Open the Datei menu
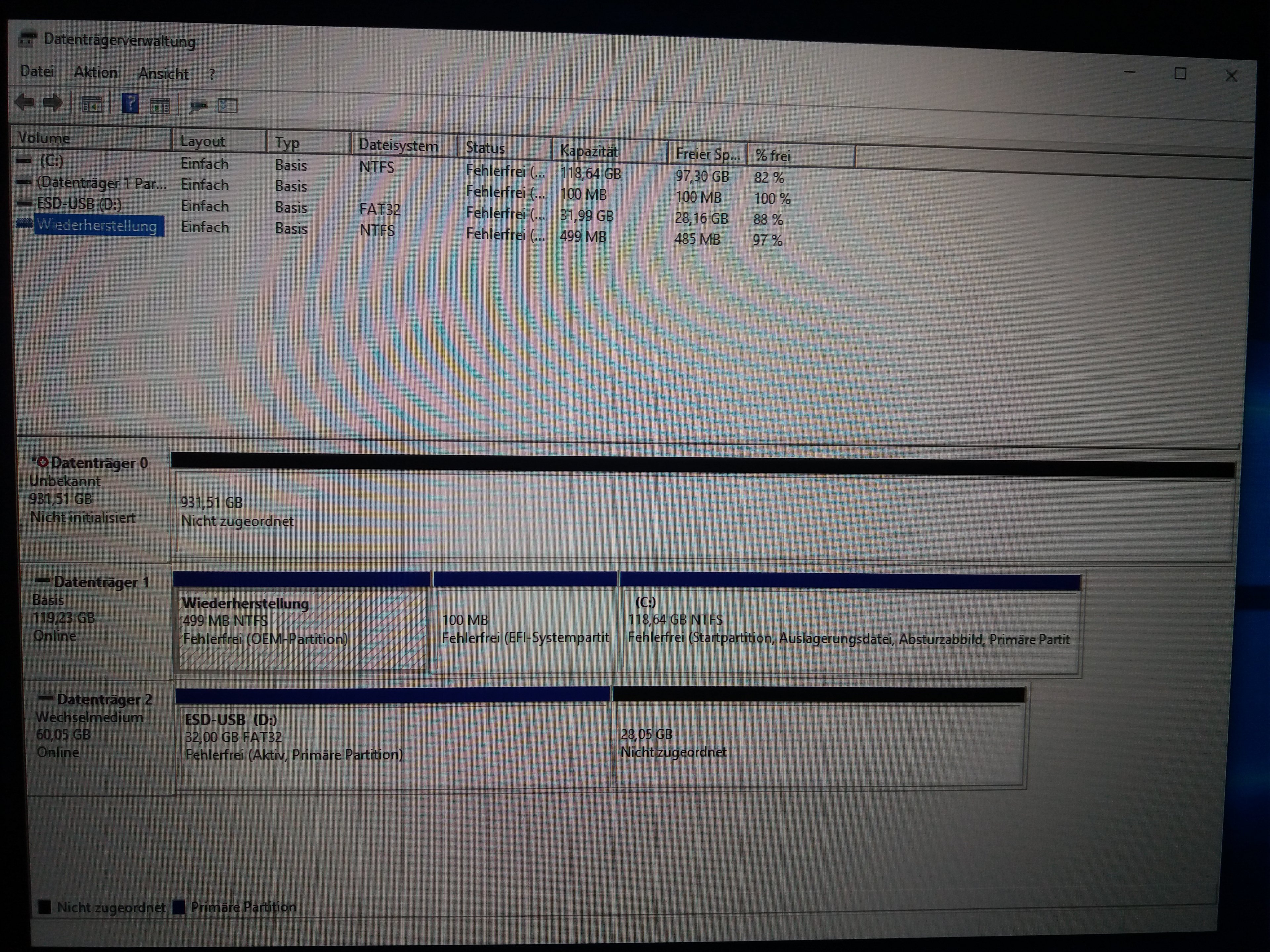Viewport: 1270px width, 952px height. (x=37, y=72)
